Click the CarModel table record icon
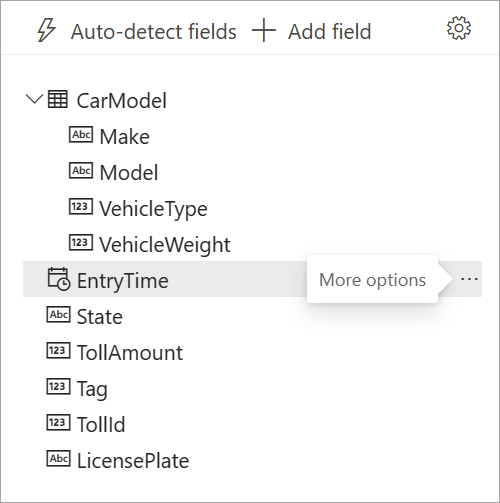This screenshot has height=503, width=500. [58, 99]
